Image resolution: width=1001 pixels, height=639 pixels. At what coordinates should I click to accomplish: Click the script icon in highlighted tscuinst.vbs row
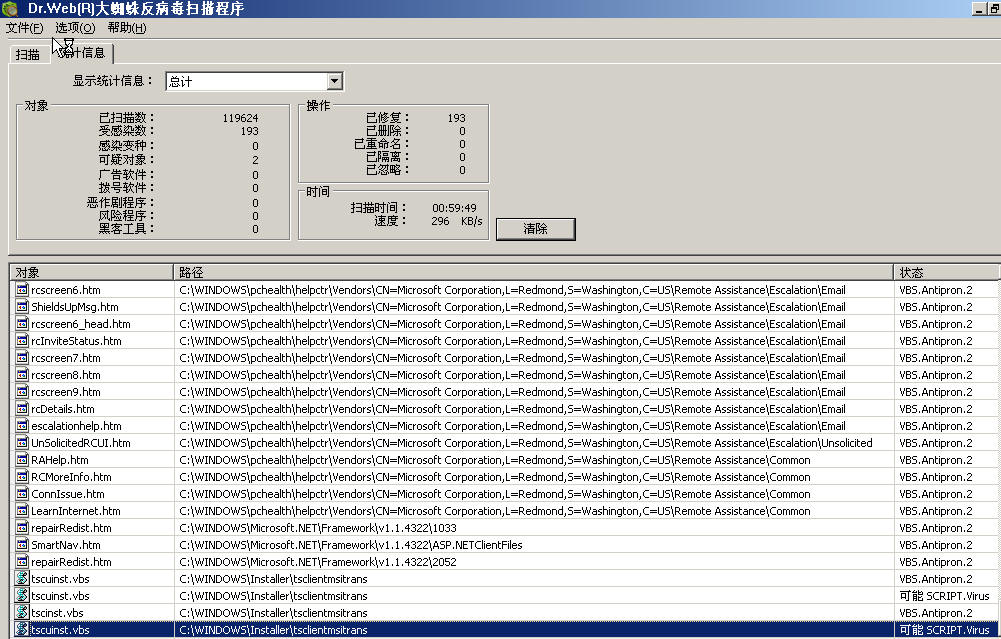click(22, 630)
